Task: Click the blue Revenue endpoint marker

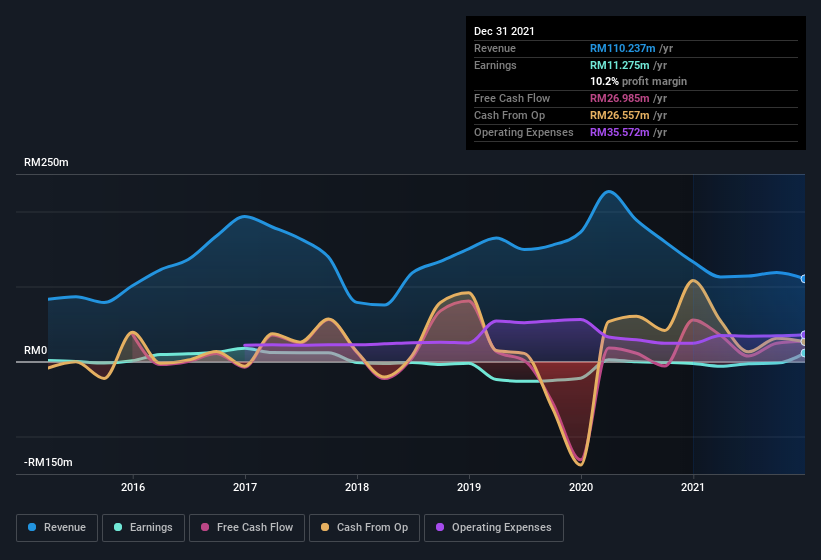Action: [804, 279]
